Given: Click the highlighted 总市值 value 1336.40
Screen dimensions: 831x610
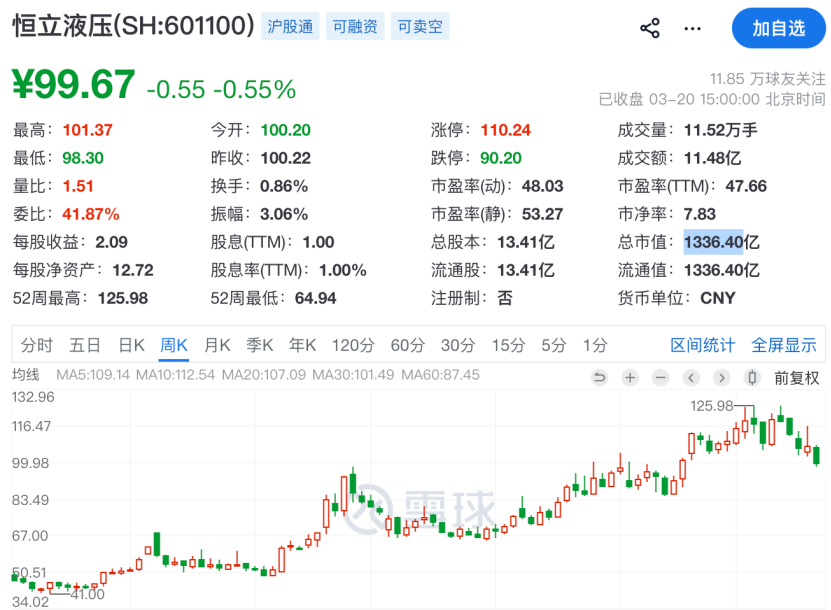Looking at the screenshot, I should tap(713, 242).
